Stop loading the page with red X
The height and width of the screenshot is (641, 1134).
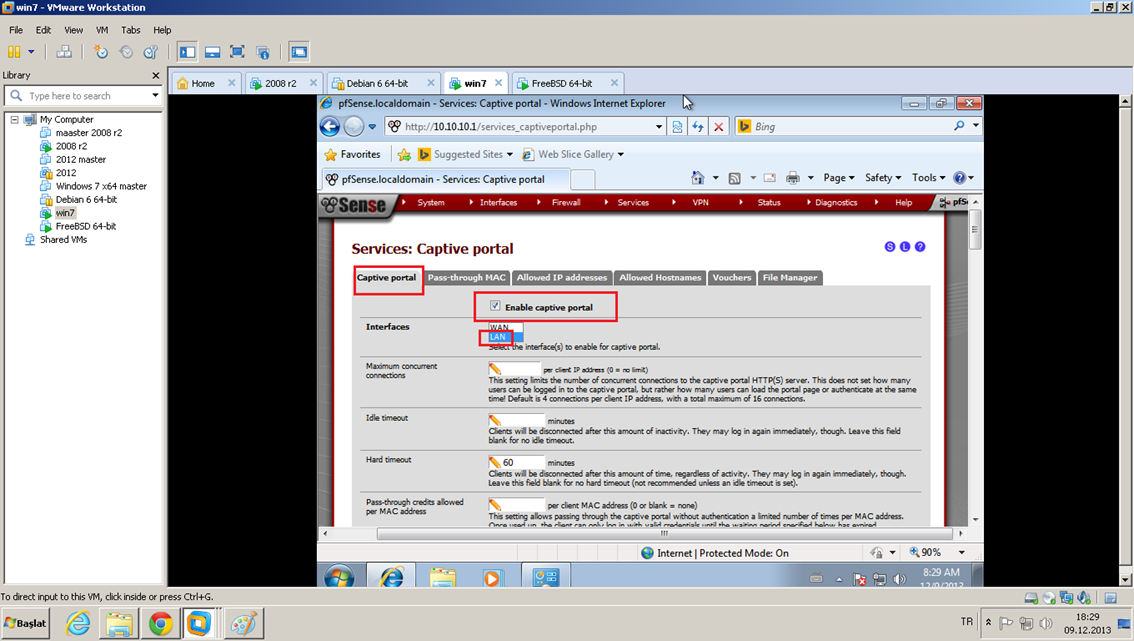(x=718, y=127)
